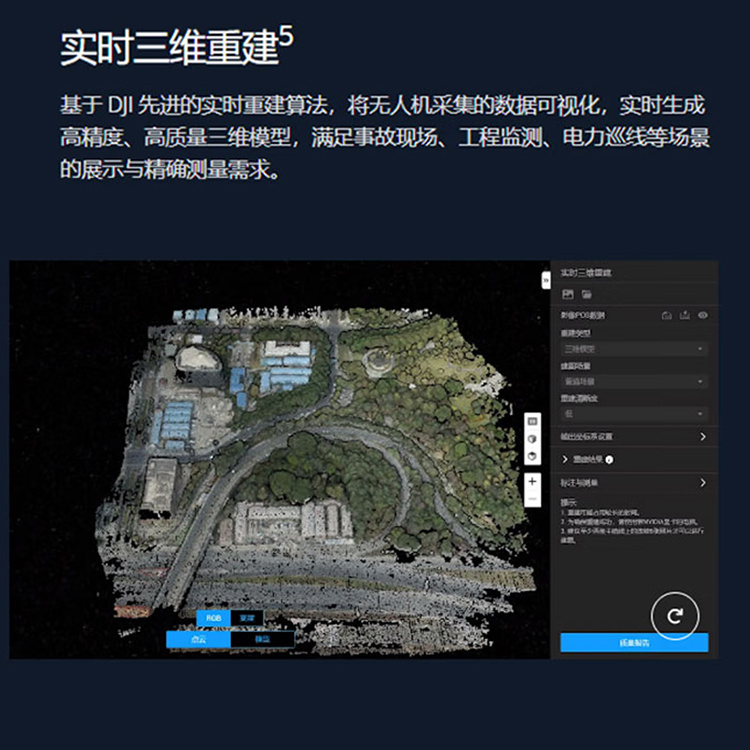Open the reconstruction scene dropdown
This screenshot has height=750, width=750.
[x=634, y=381]
